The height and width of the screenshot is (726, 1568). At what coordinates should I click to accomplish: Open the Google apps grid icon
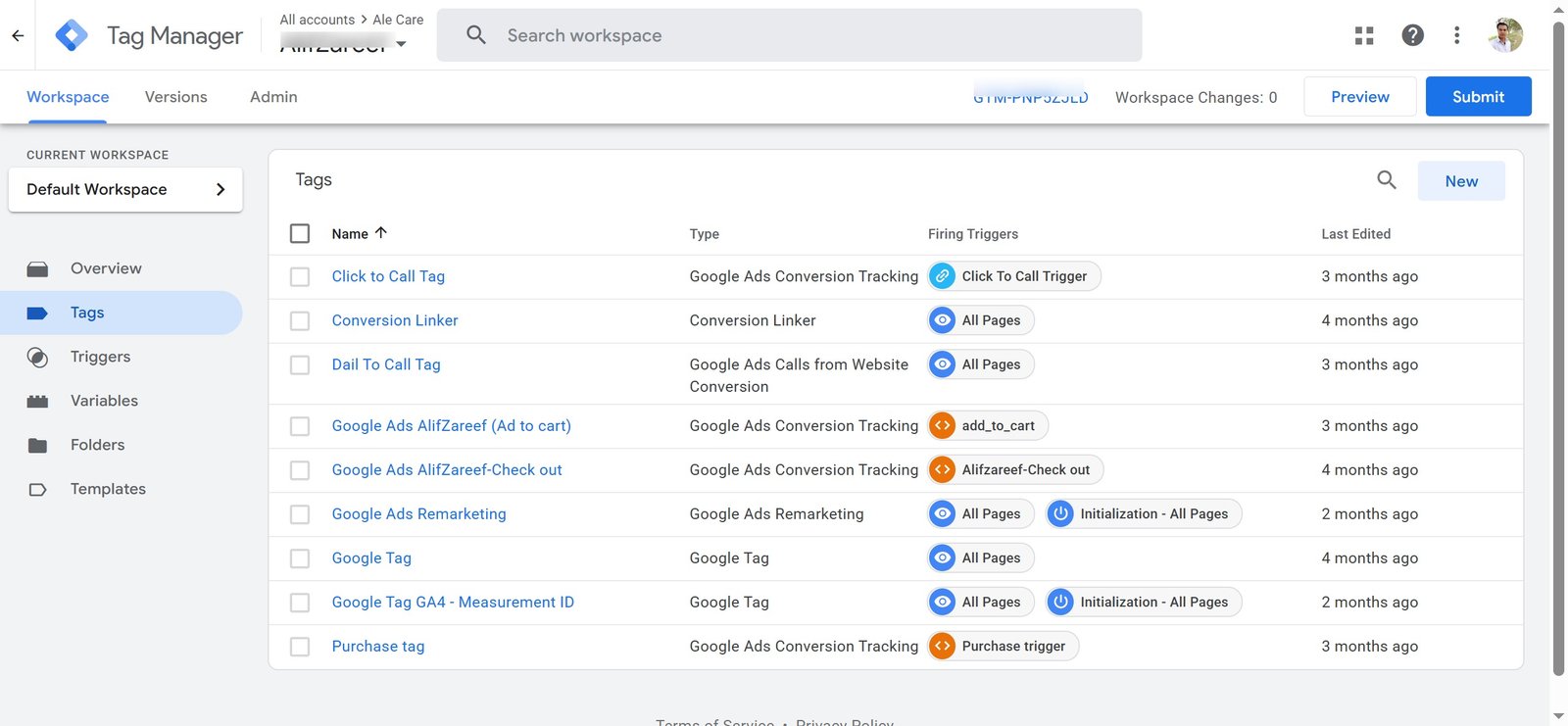pos(1364,35)
